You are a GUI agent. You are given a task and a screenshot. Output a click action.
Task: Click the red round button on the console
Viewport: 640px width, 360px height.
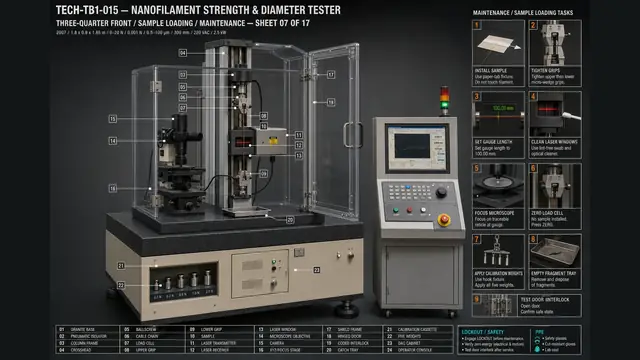(x=409, y=210)
